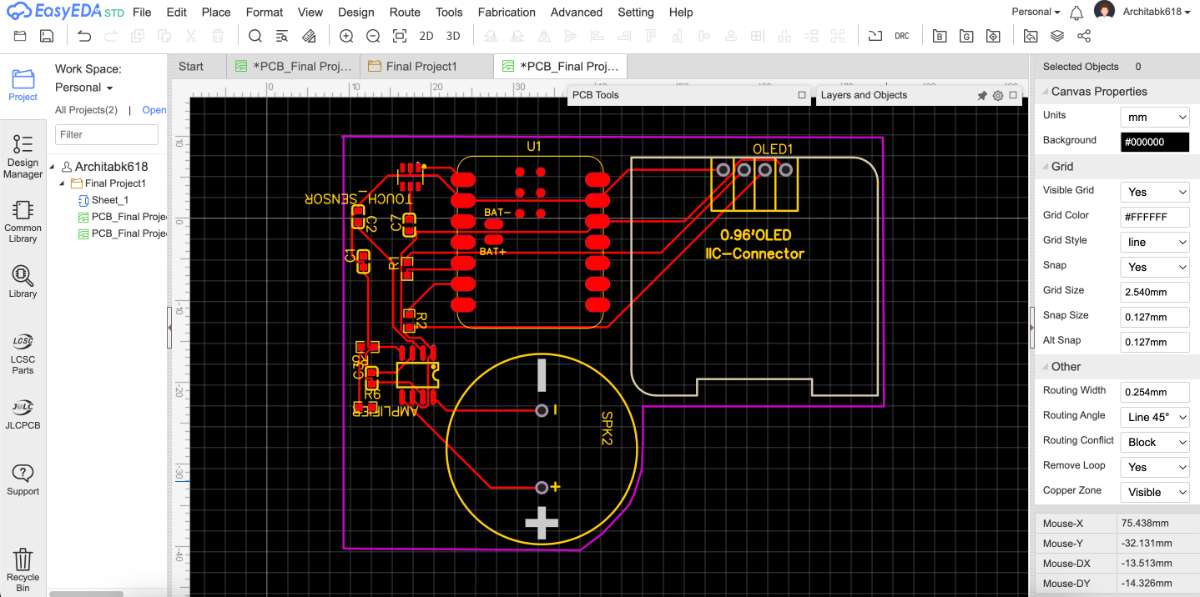
Task: Open the Recycle Bin sidebar item
Action: [23, 570]
